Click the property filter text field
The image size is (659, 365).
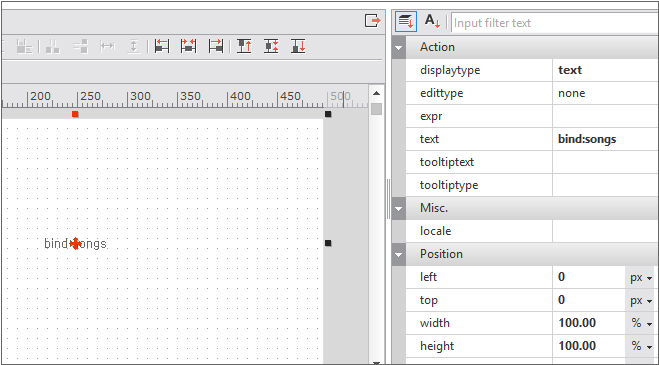click(555, 23)
